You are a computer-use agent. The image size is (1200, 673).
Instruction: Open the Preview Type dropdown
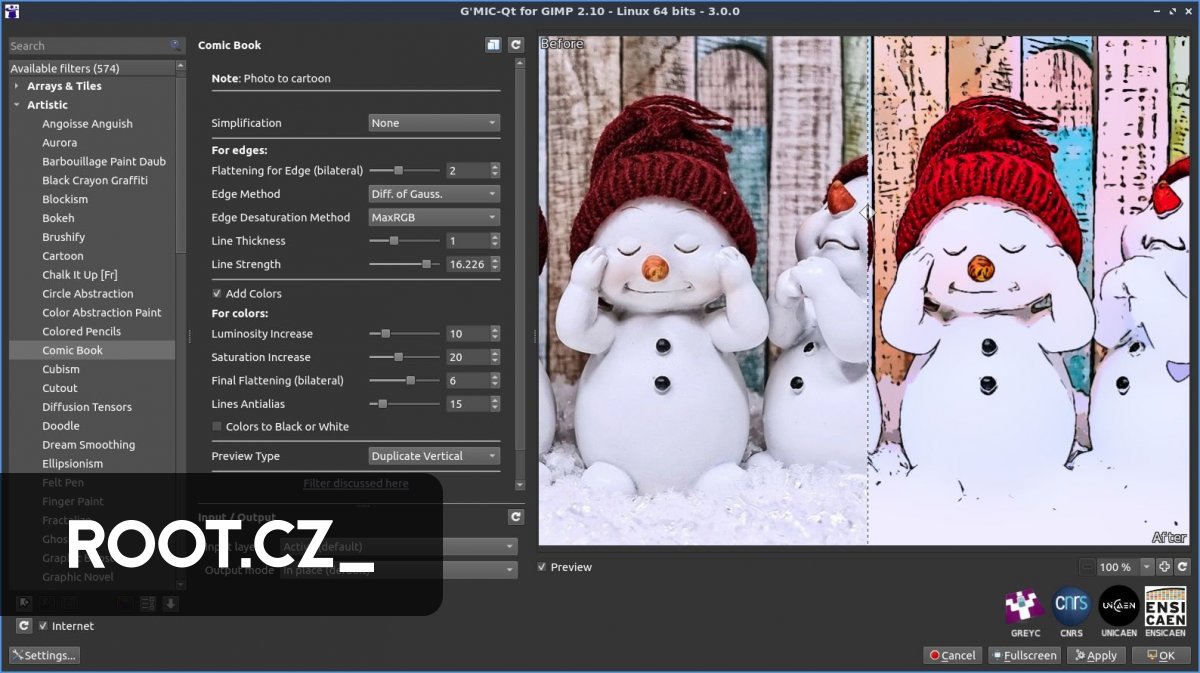tap(434, 456)
